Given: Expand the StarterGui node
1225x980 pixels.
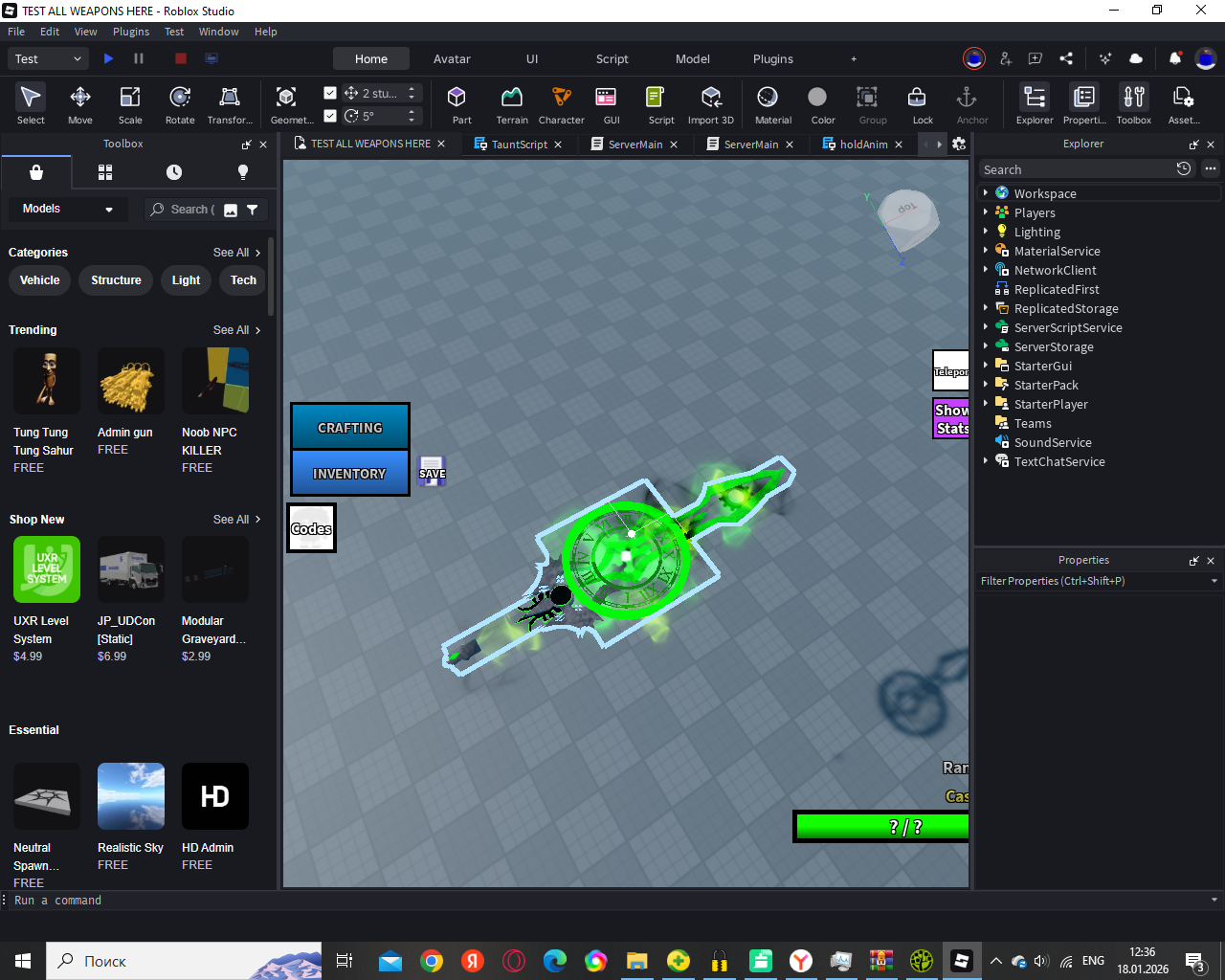Looking at the screenshot, I should [x=985, y=366].
